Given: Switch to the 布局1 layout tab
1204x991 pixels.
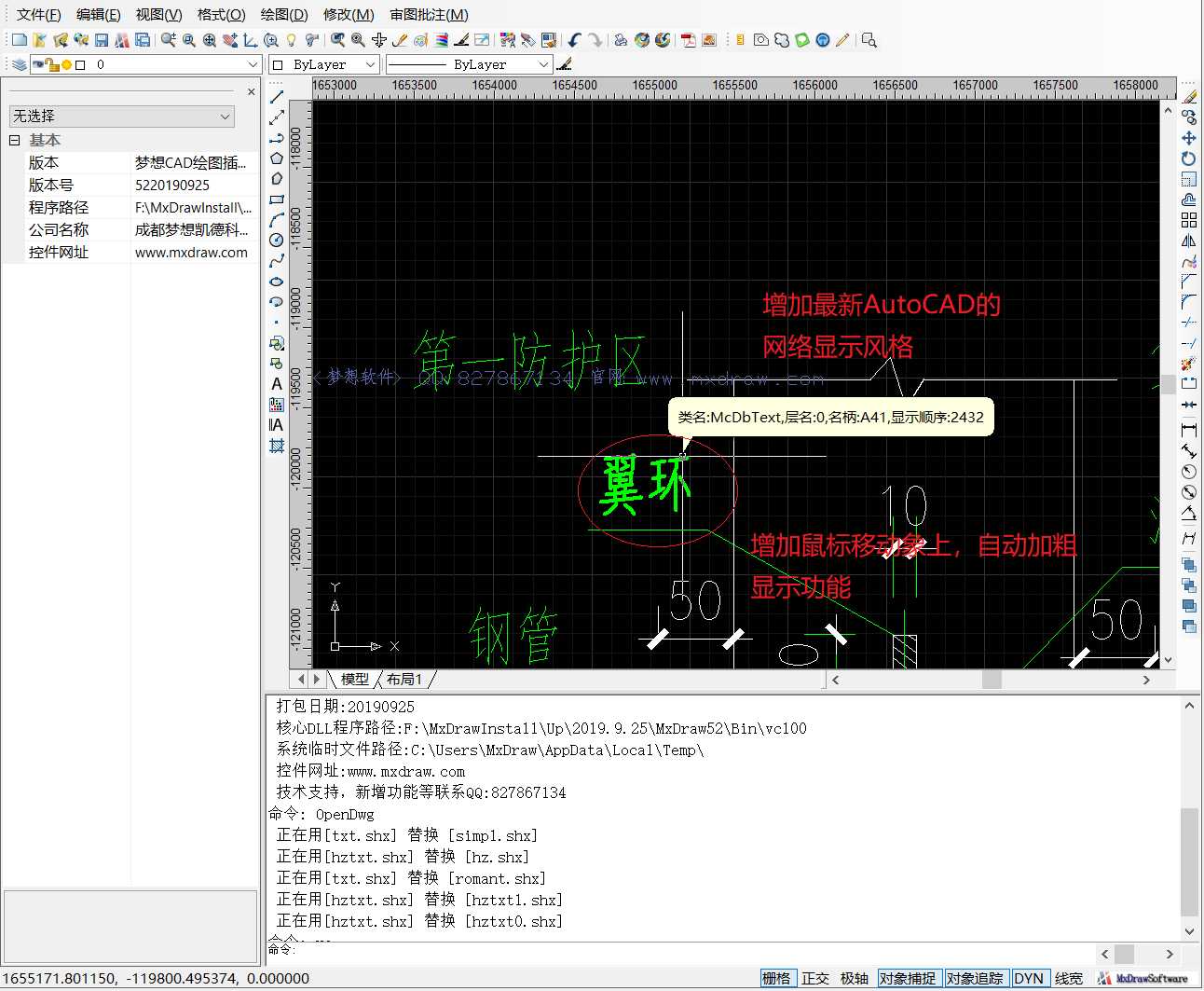Looking at the screenshot, I should click(x=404, y=680).
